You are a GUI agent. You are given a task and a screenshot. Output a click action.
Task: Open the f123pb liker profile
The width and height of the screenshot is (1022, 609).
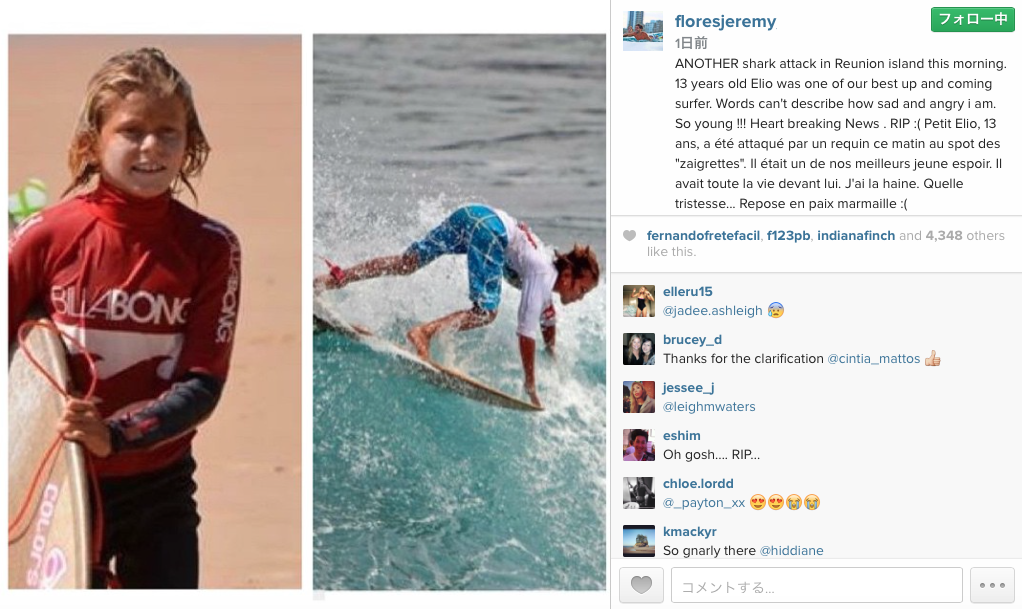[789, 235]
